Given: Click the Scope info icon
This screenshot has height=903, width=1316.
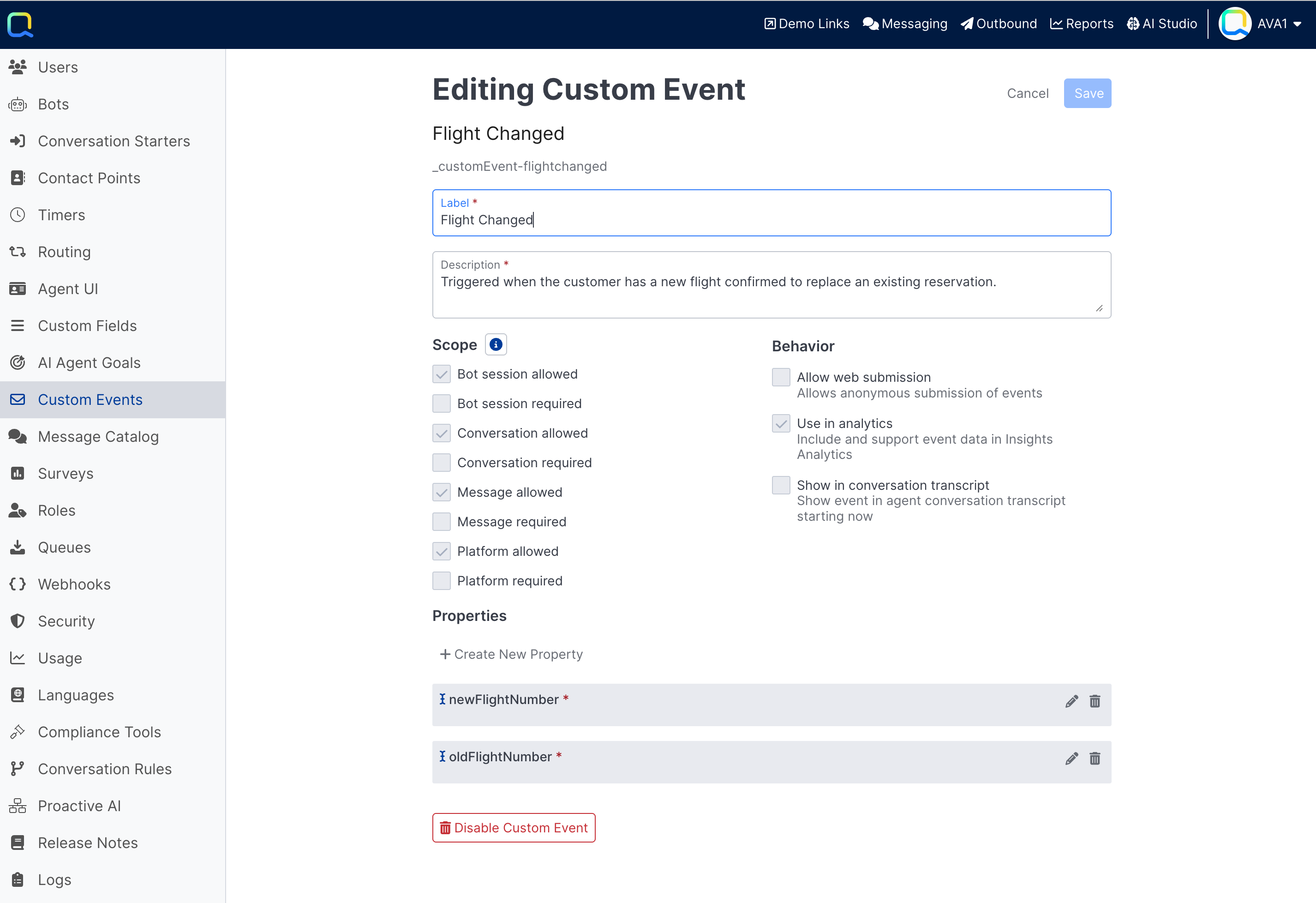Looking at the screenshot, I should pyautogui.click(x=496, y=344).
